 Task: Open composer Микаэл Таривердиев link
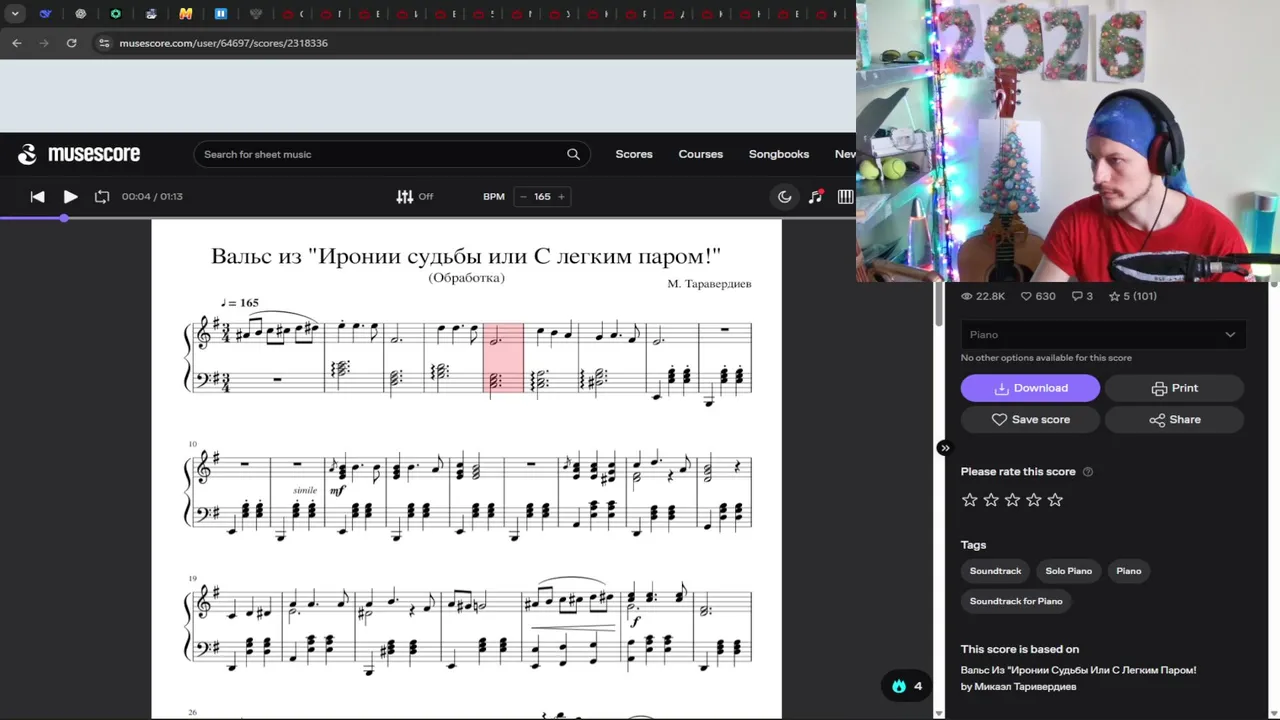coord(1026,687)
